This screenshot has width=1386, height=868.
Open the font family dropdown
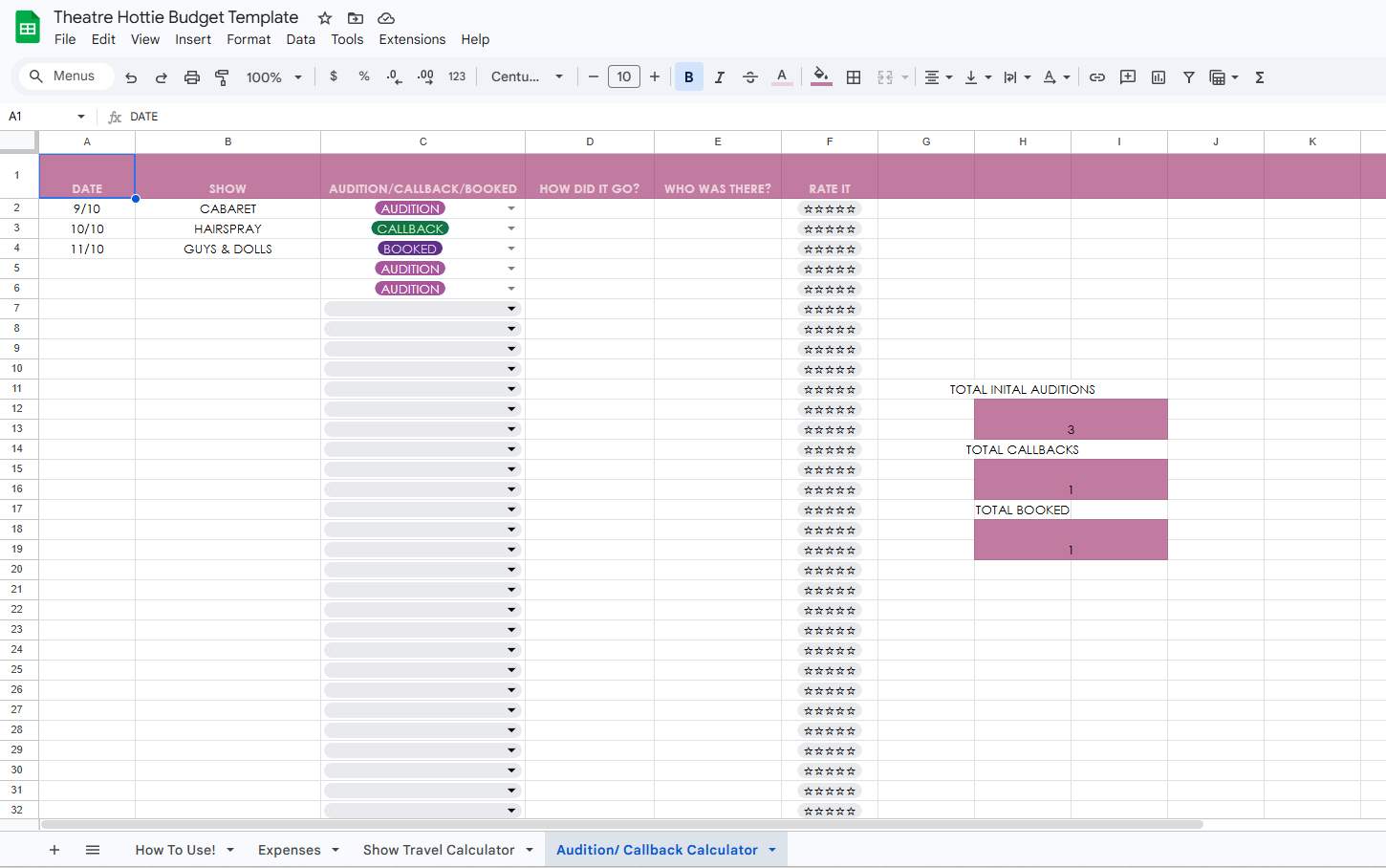pos(528,76)
